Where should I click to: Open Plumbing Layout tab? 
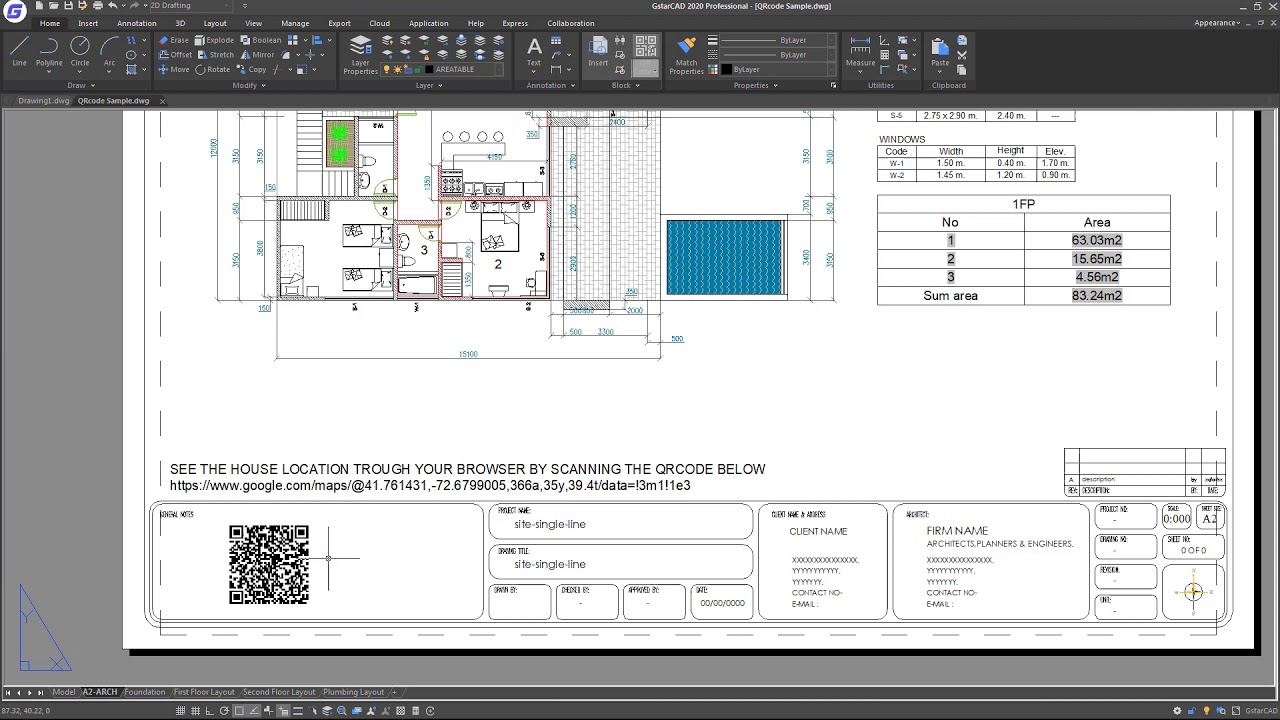[353, 692]
